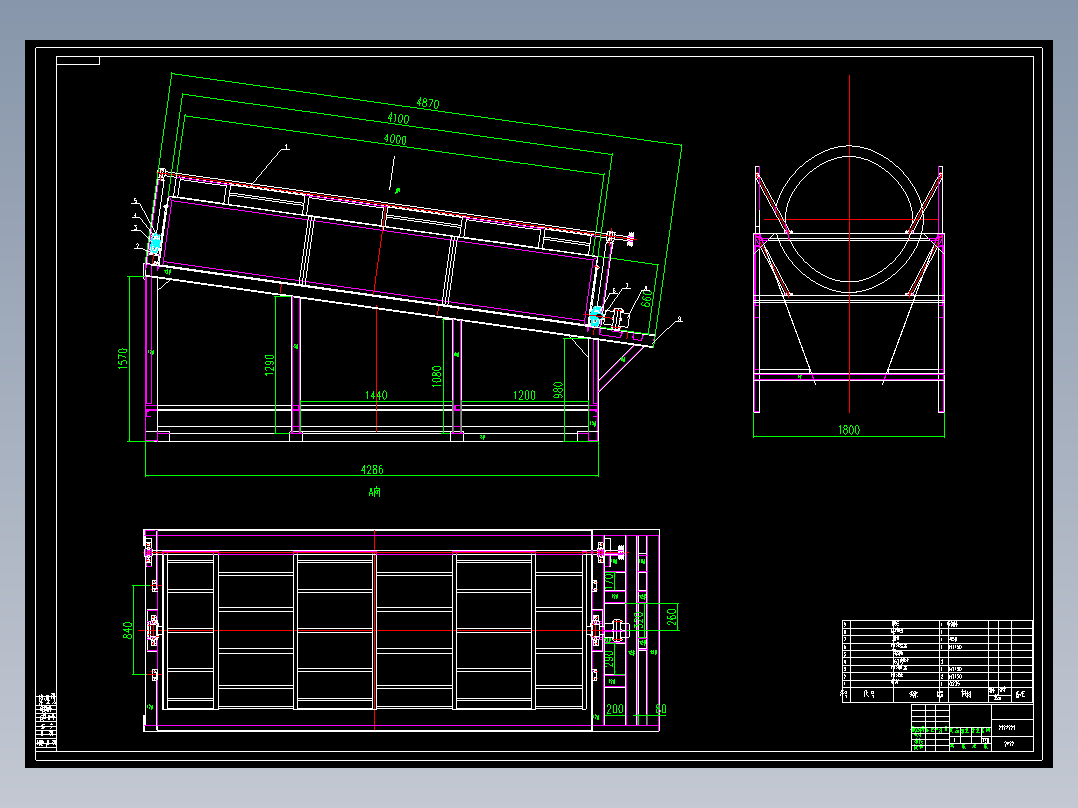Select the 4100 dimension text
Screen dimensions: 1078x808
click(398, 118)
